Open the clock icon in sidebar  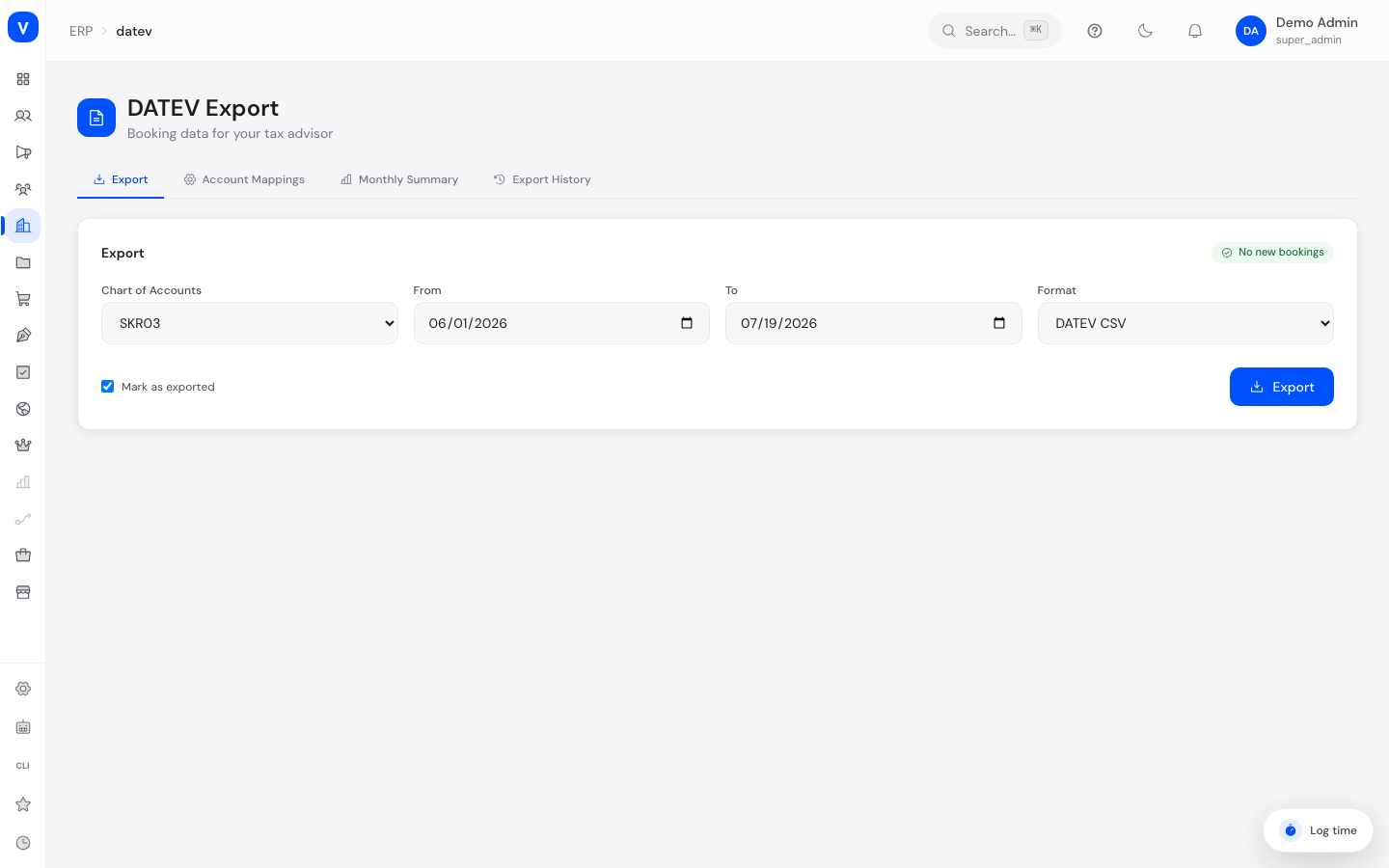click(x=23, y=843)
